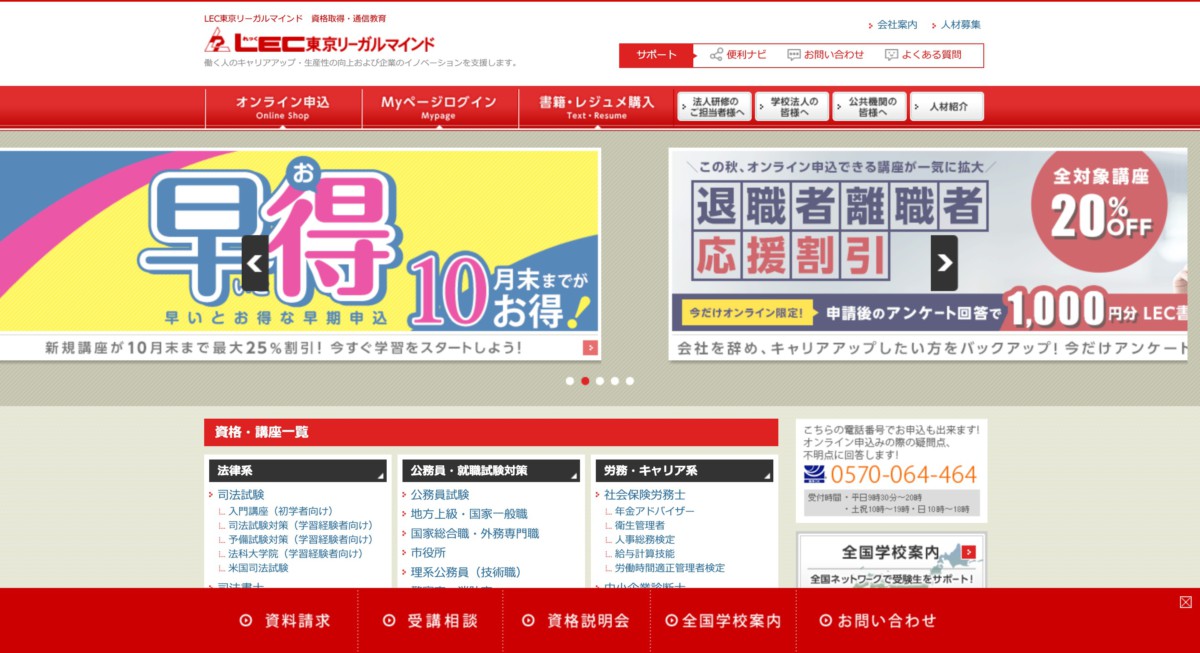
Task: Open the 司法試験 link
Action: pos(241,494)
